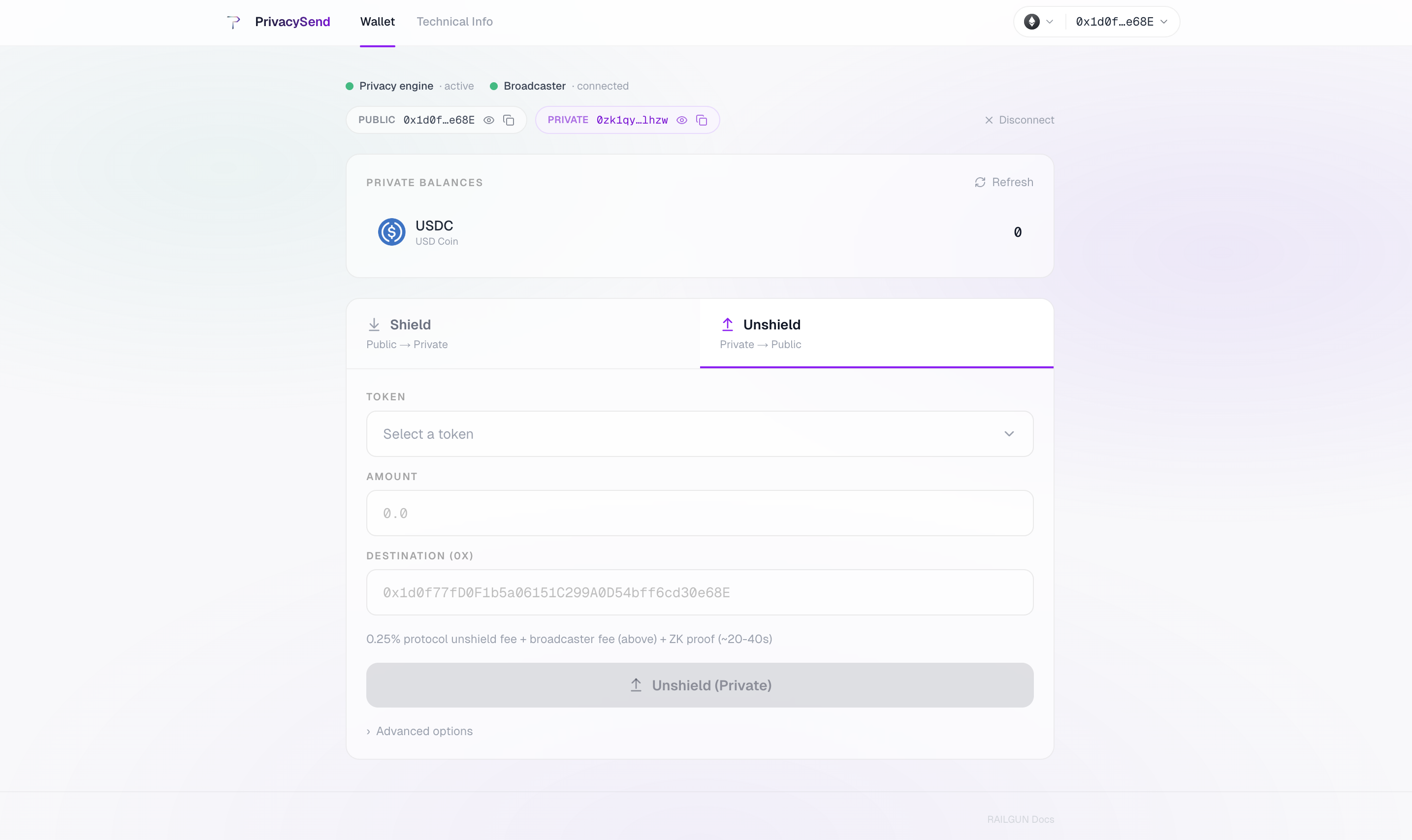Switch to the Wallet tab
Screen dimensions: 1412x840
pyautogui.click(x=378, y=22)
